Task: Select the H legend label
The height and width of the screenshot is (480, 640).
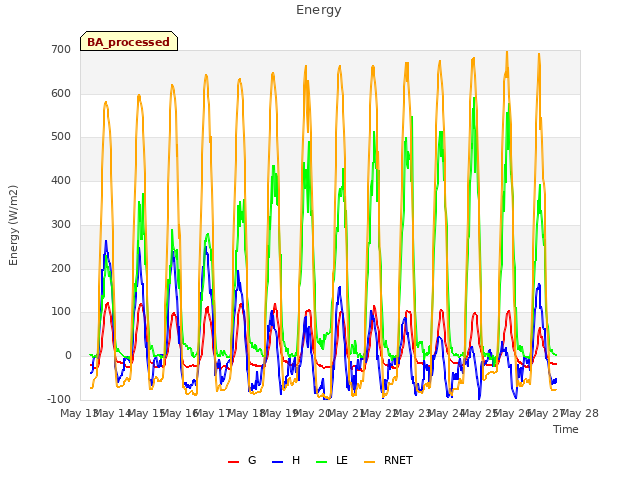Action: [296, 460]
